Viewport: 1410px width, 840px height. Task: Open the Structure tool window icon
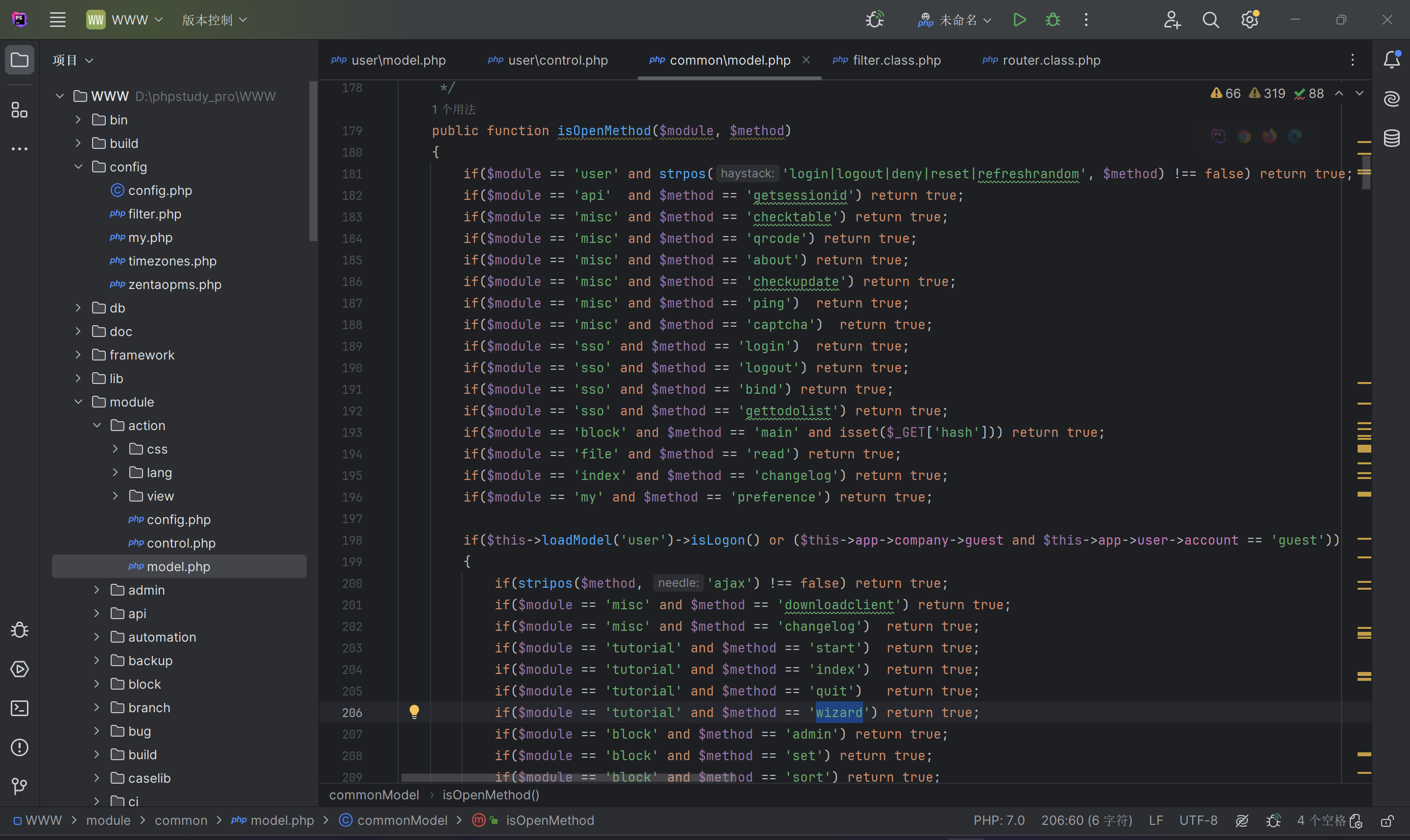[20, 110]
